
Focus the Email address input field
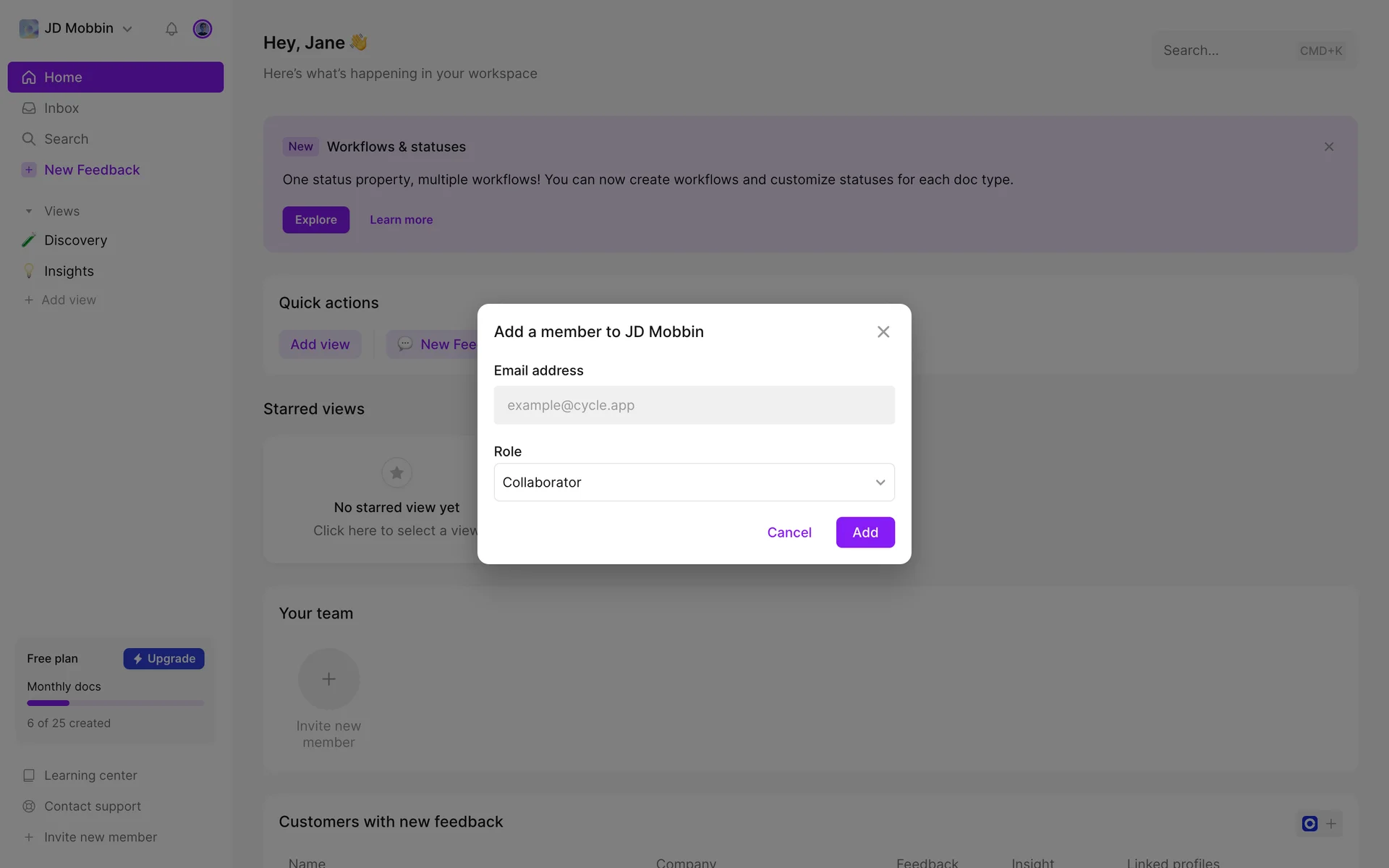694,405
